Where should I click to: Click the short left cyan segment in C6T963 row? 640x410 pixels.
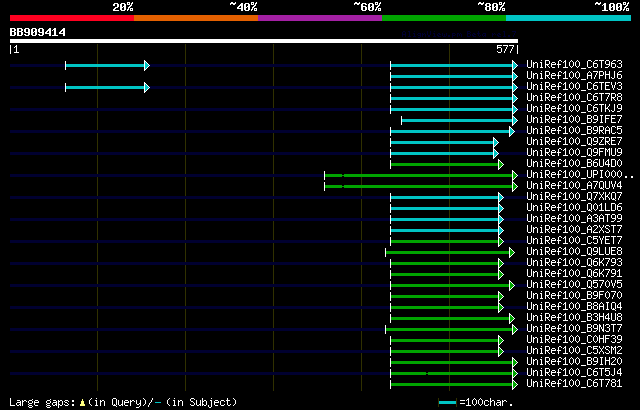tap(107, 65)
